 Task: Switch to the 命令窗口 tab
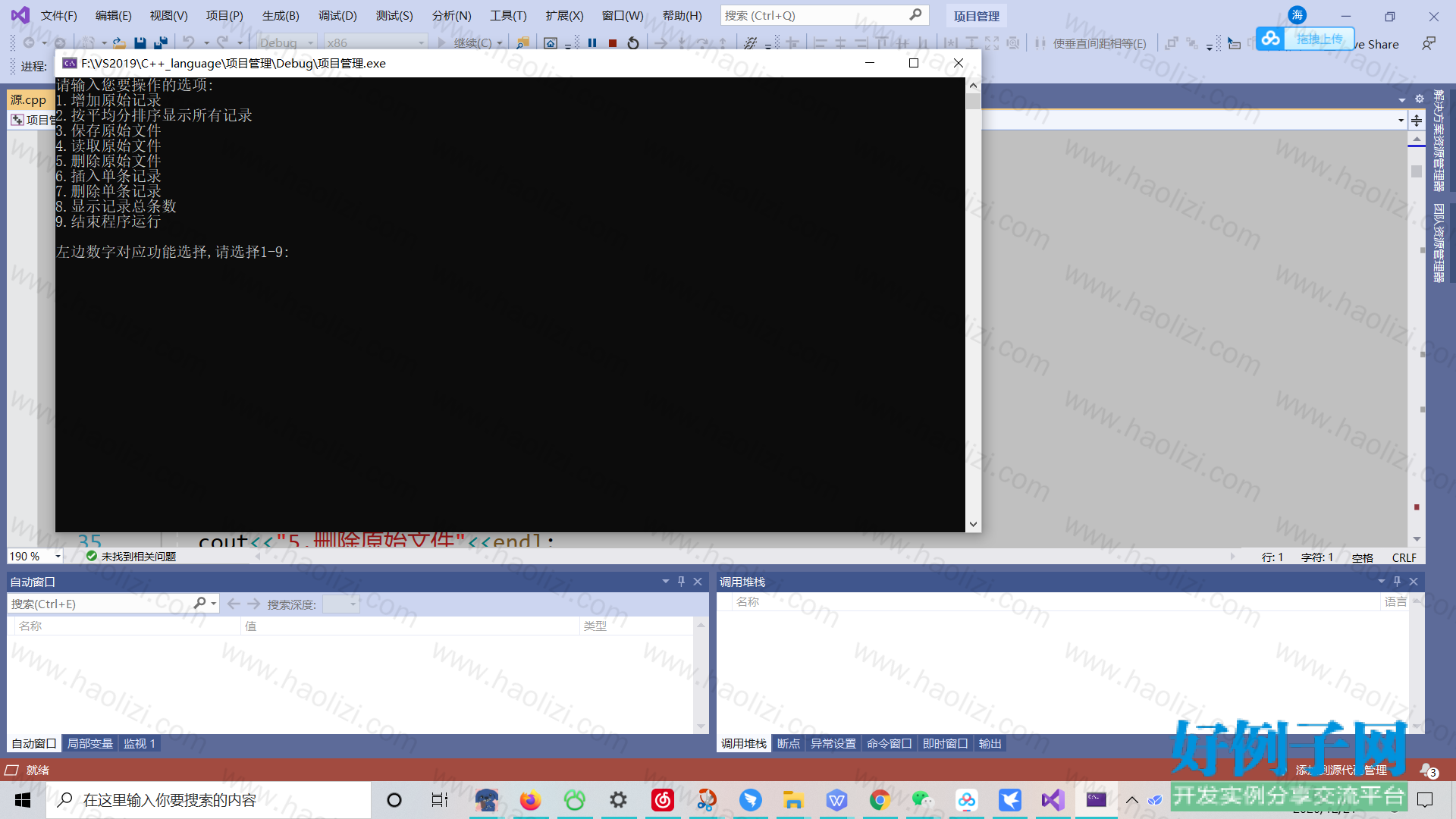click(x=890, y=744)
